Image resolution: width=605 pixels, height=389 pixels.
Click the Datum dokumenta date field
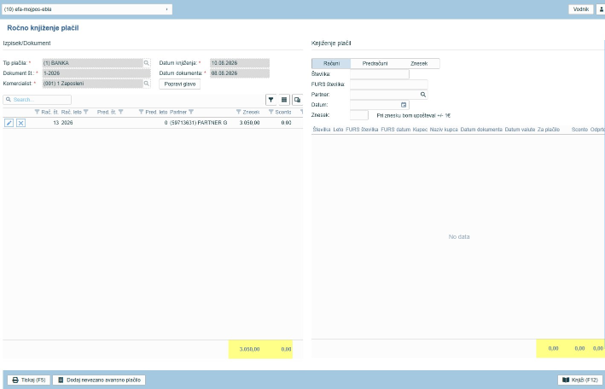[x=240, y=73]
